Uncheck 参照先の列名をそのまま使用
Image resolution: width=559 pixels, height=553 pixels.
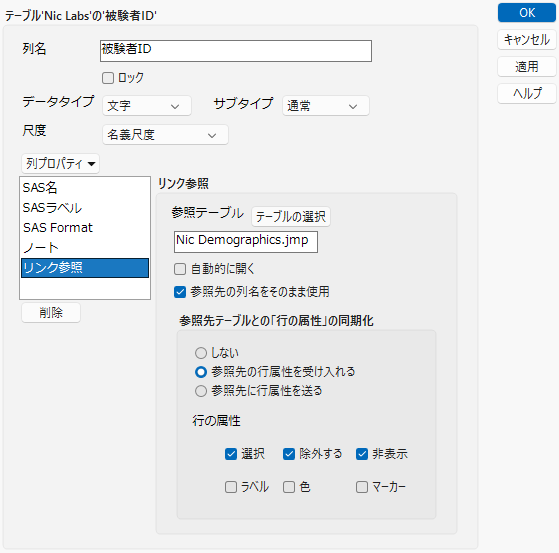point(180,292)
